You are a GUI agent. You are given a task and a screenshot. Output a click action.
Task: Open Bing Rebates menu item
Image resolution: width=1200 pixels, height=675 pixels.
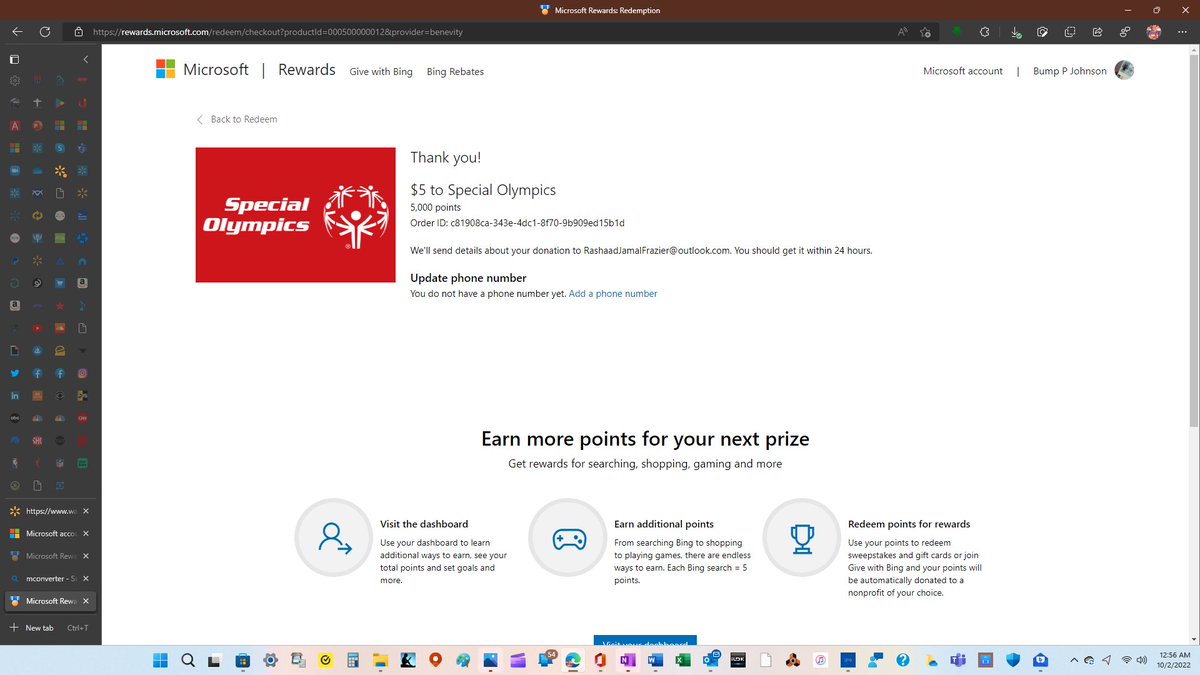[x=455, y=72]
